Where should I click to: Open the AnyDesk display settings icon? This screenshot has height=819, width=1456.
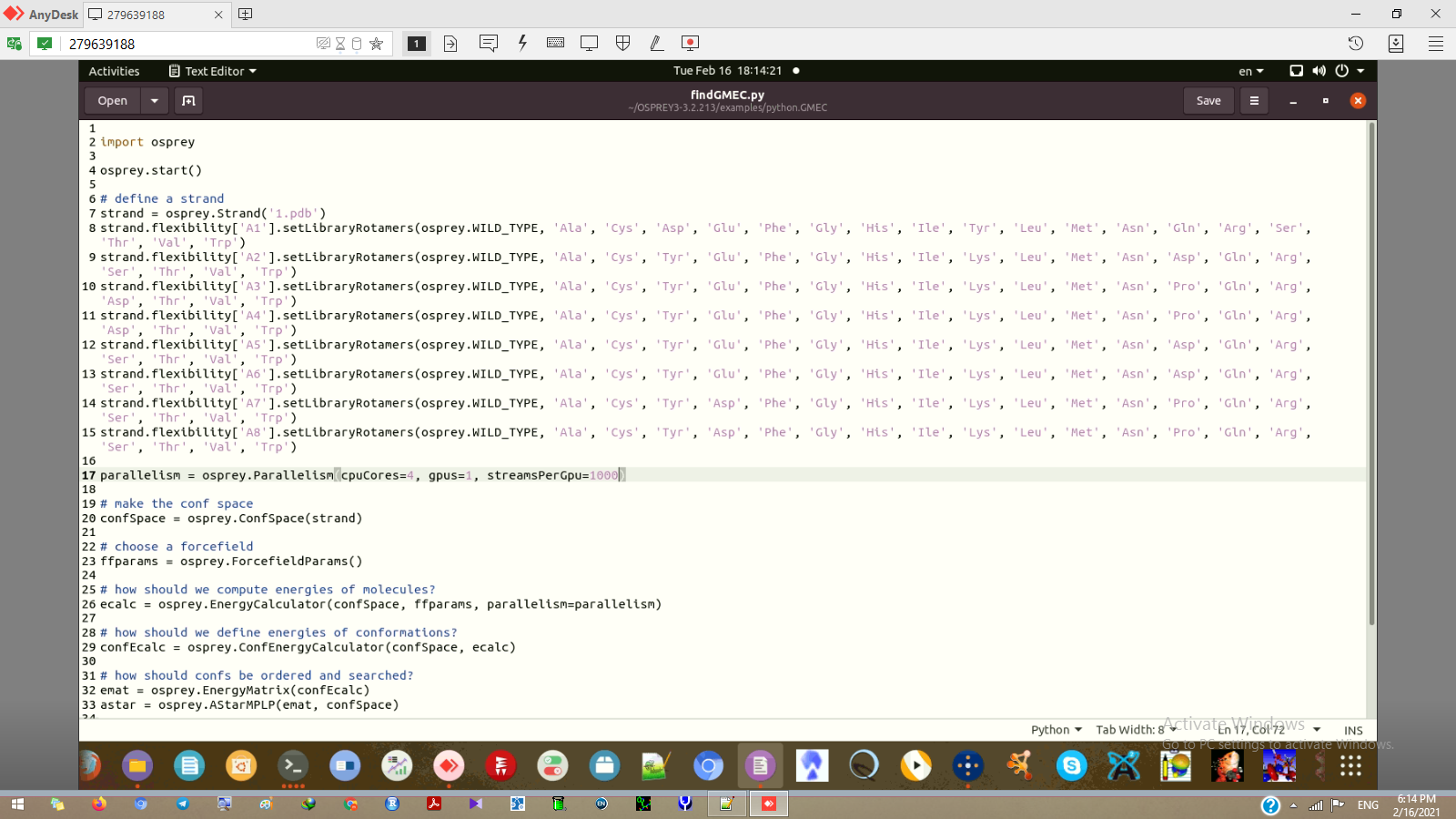tap(590, 43)
